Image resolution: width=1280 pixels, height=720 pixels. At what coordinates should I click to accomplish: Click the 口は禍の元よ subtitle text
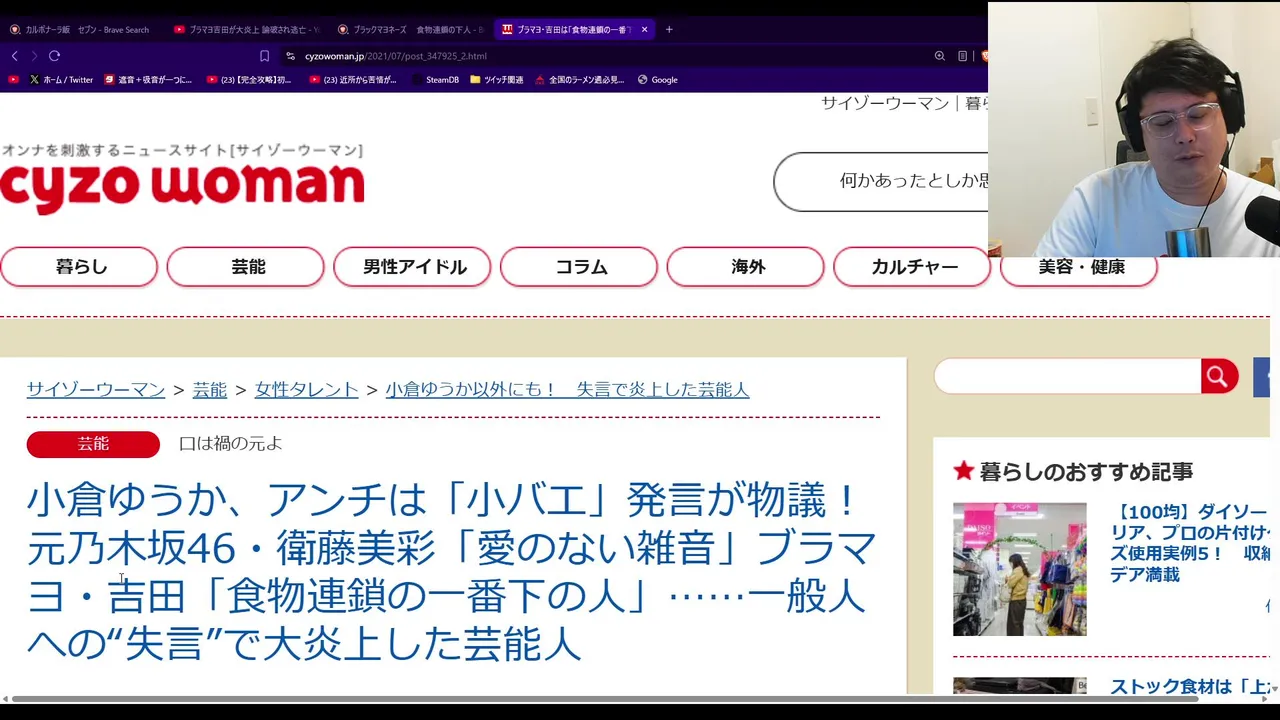[x=231, y=444]
